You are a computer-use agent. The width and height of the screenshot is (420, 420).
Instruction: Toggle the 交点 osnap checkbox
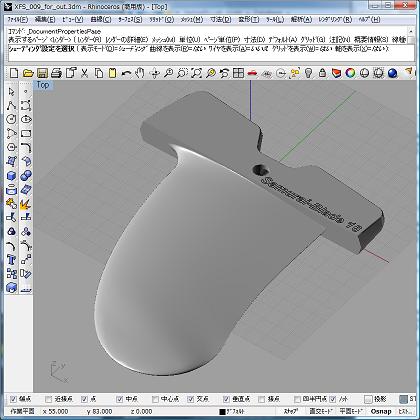(190, 399)
